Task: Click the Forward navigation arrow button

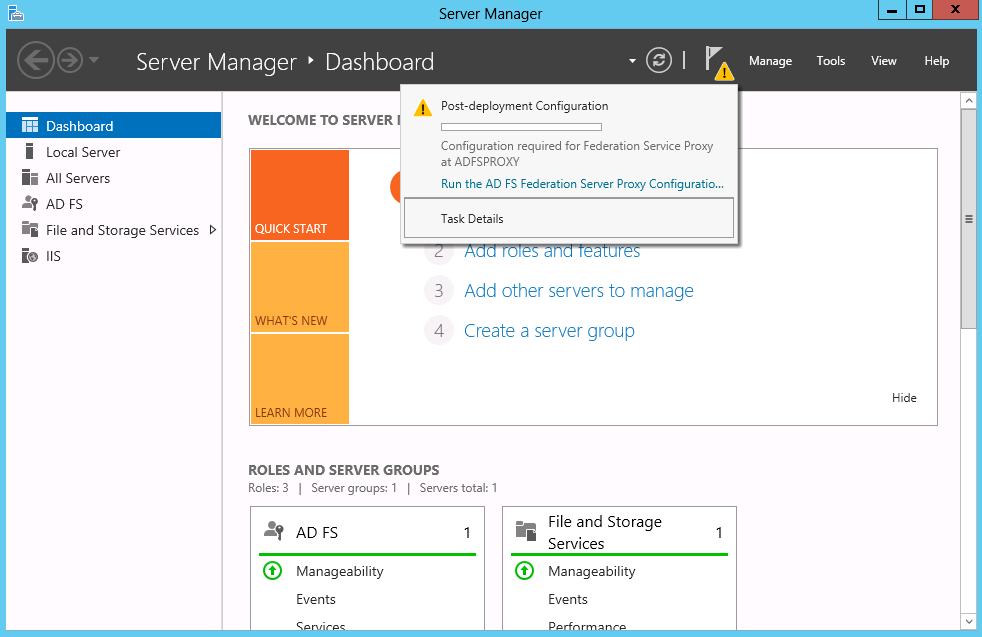Action: click(x=70, y=60)
